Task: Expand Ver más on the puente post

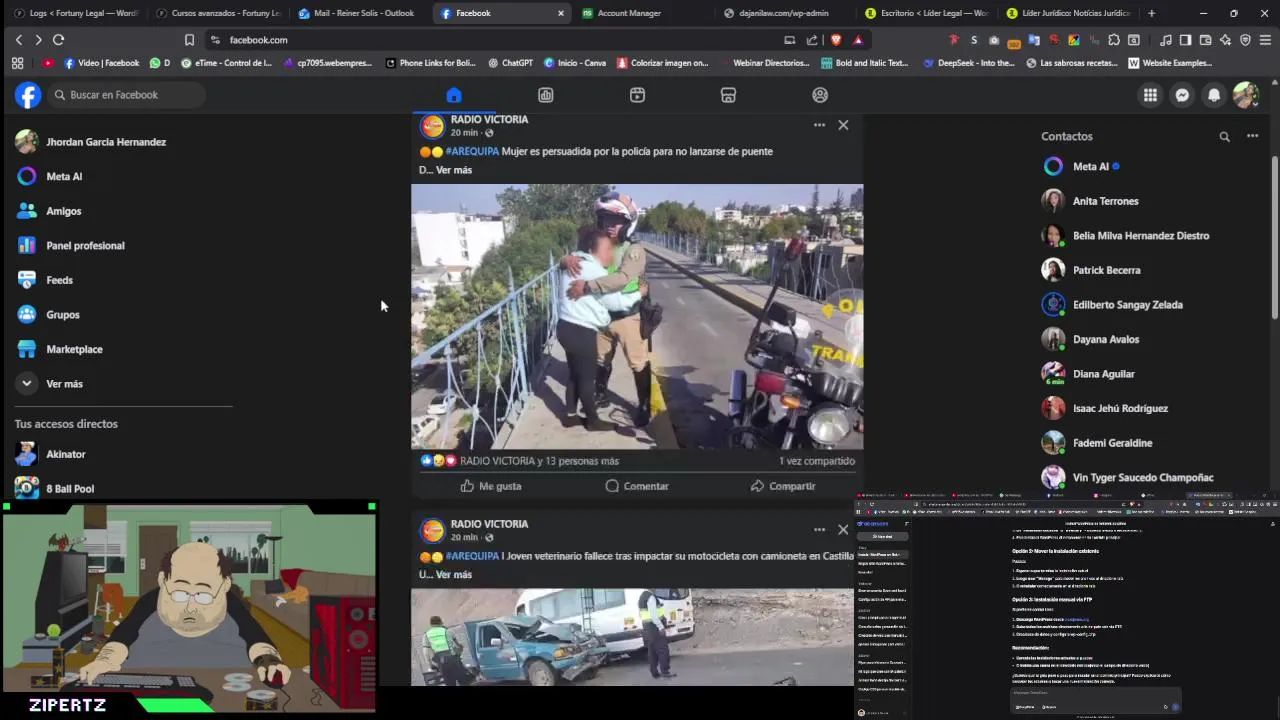Action: coord(453,170)
